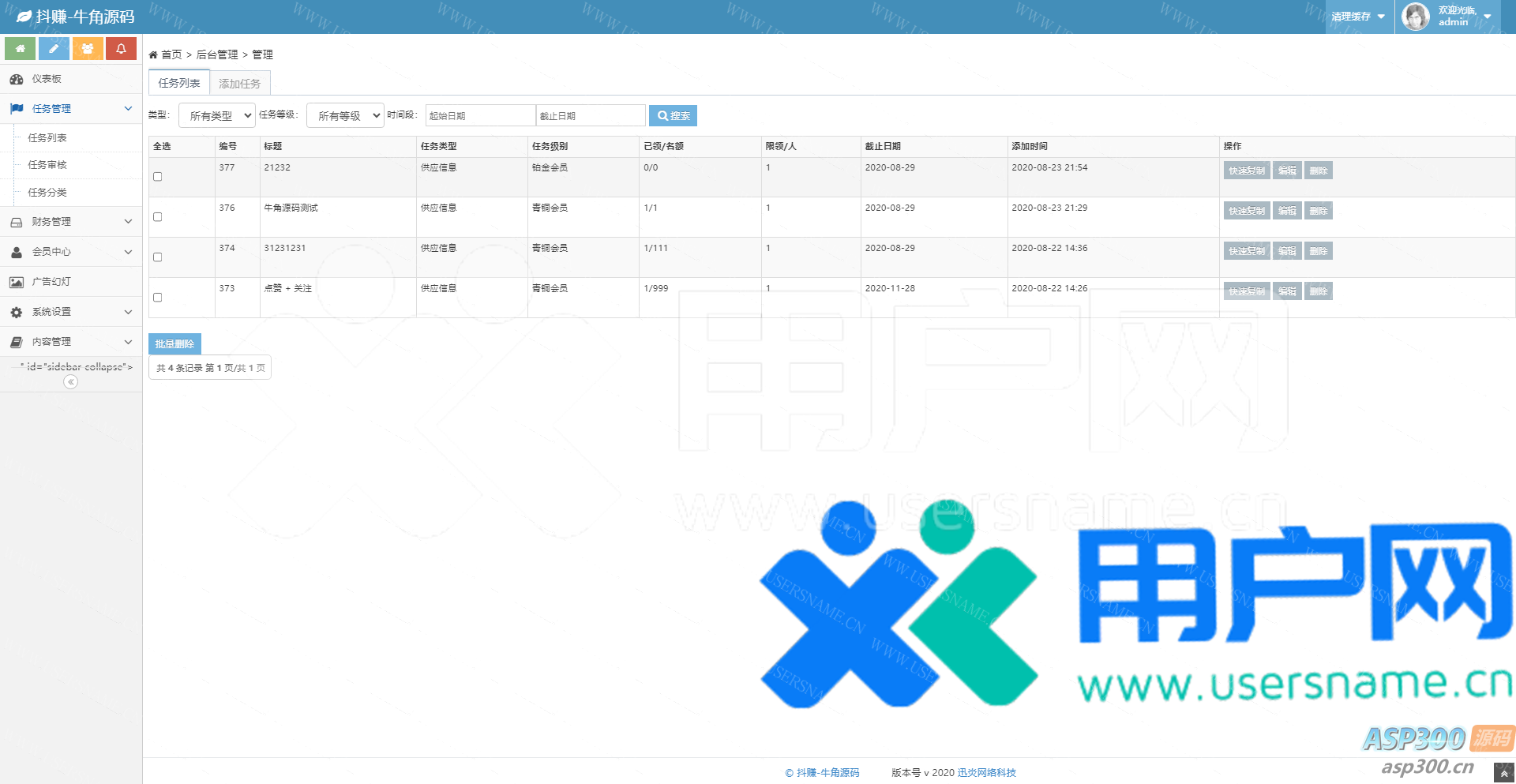The width and height of the screenshot is (1516, 784).
Task: Open the 广告幻灯 menu item
Action: click(71, 282)
